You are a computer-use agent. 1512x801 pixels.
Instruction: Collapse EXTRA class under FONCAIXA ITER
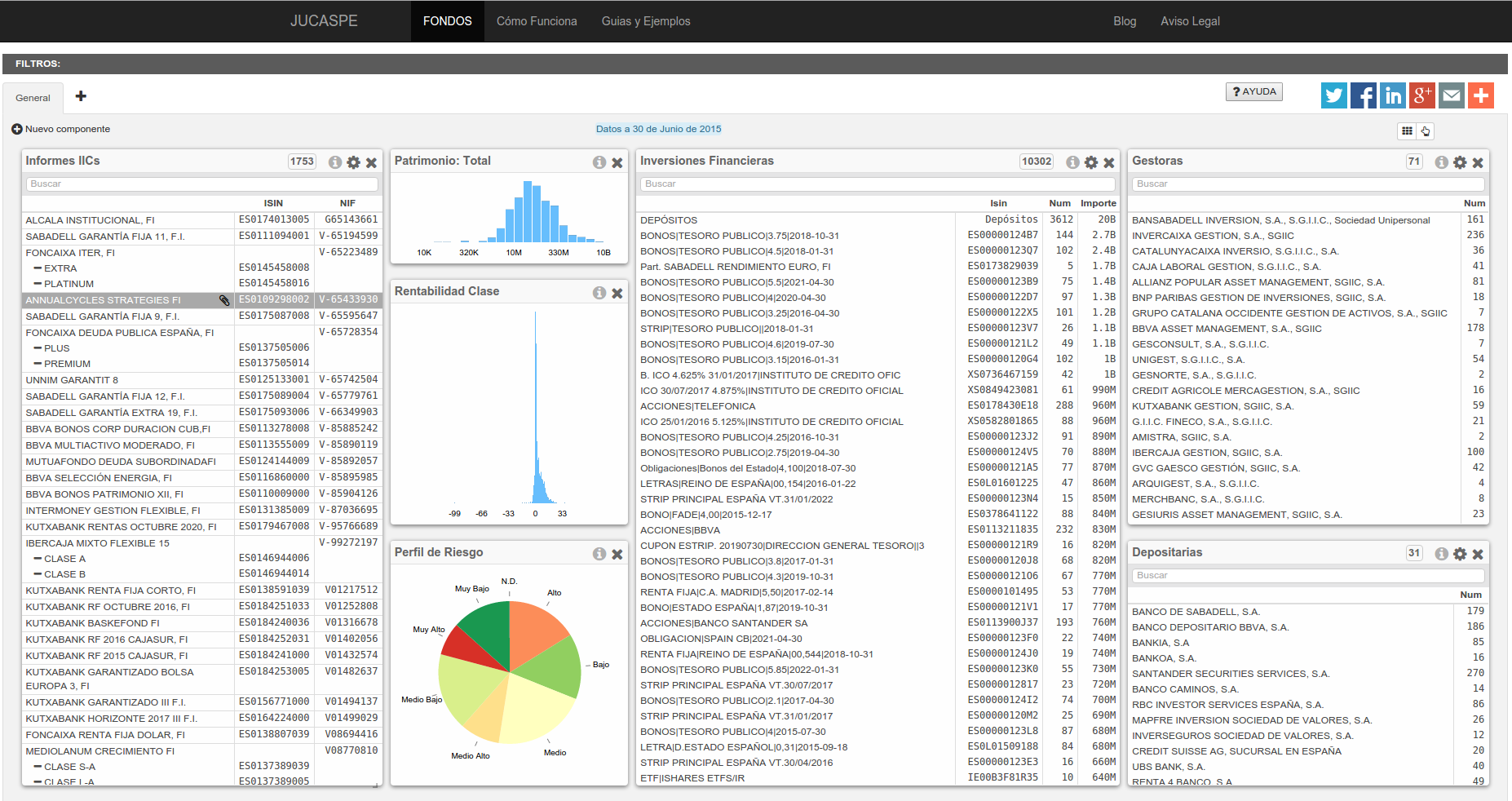click(x=38, y=268)
